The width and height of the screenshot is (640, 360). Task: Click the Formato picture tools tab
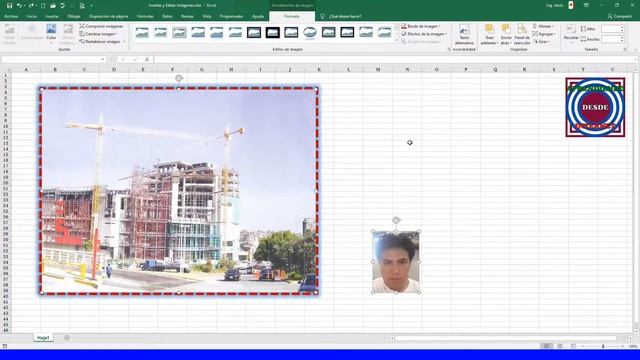(291, 16)
